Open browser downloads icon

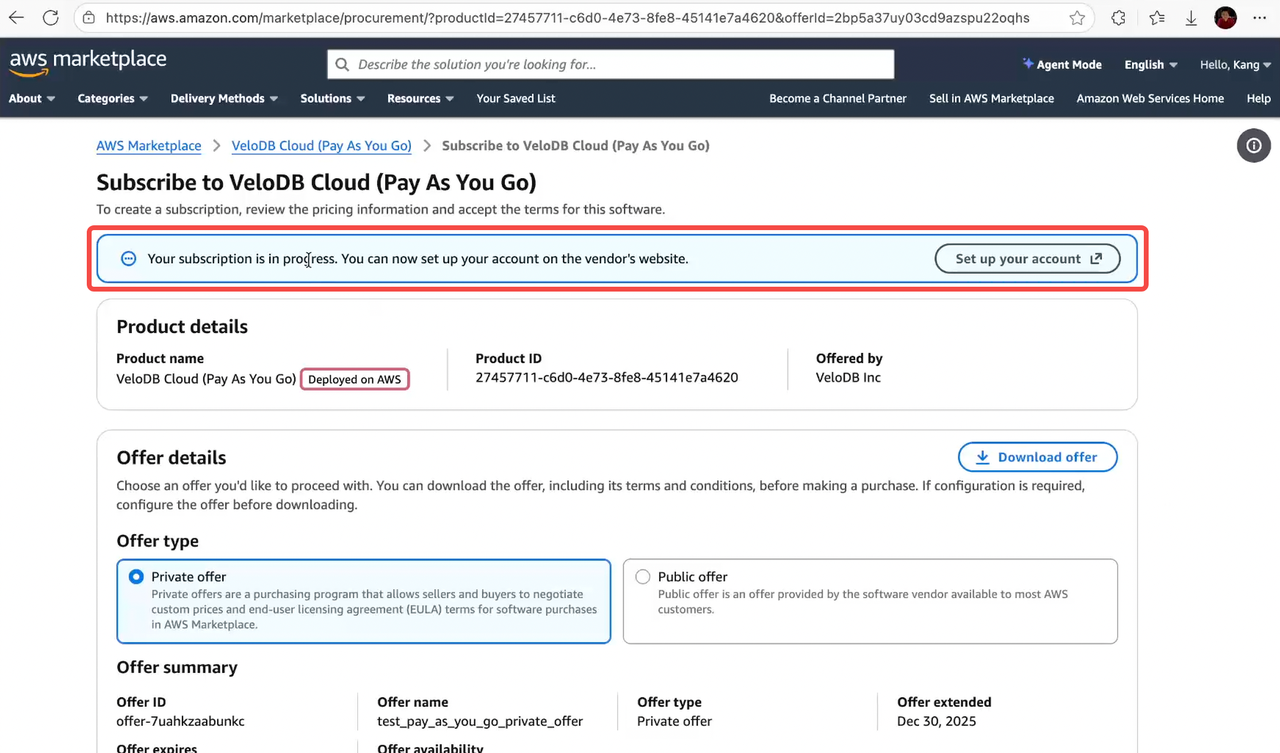tap(1191, 18)
